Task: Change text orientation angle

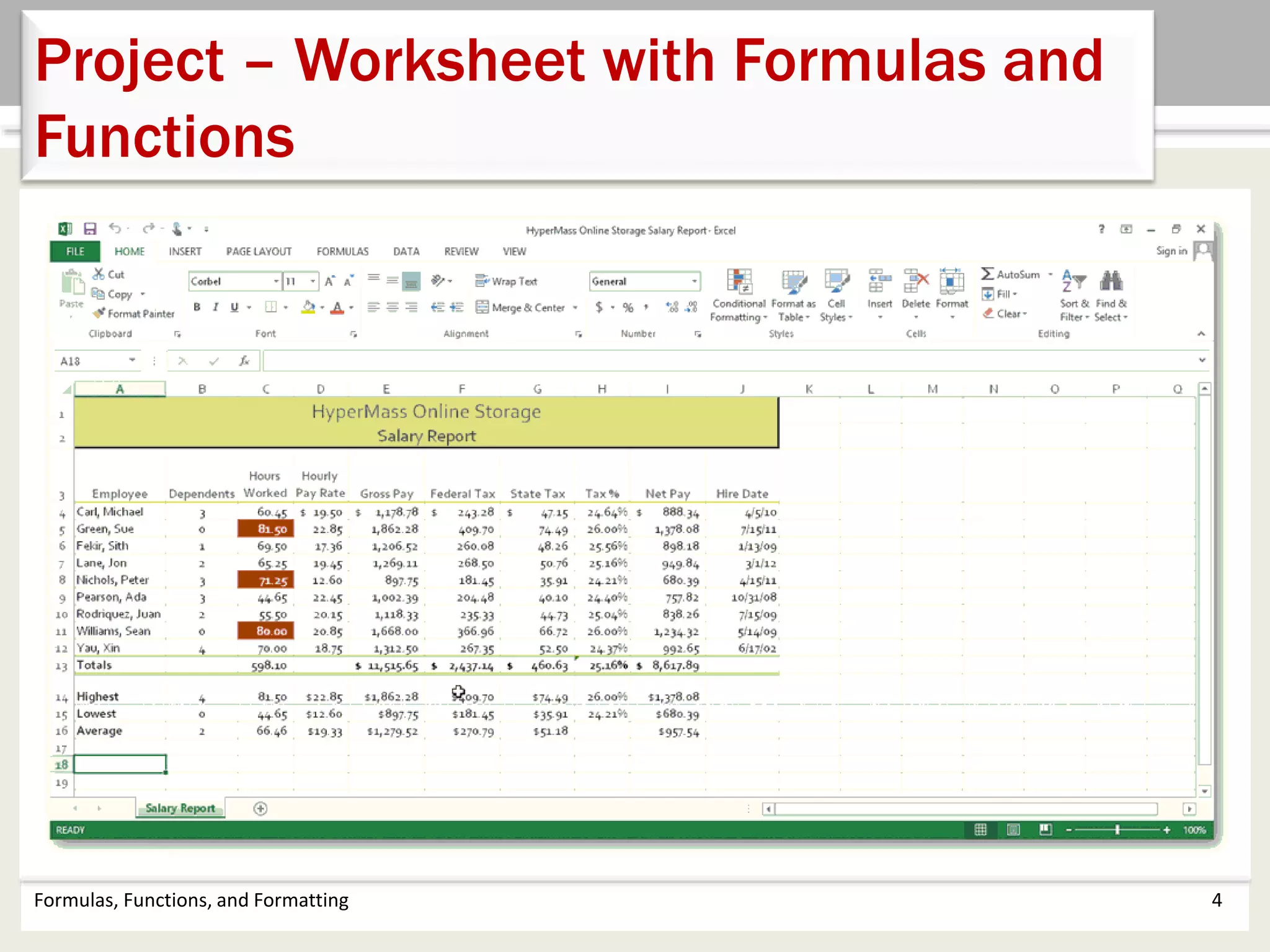Action: click(438, 281)
